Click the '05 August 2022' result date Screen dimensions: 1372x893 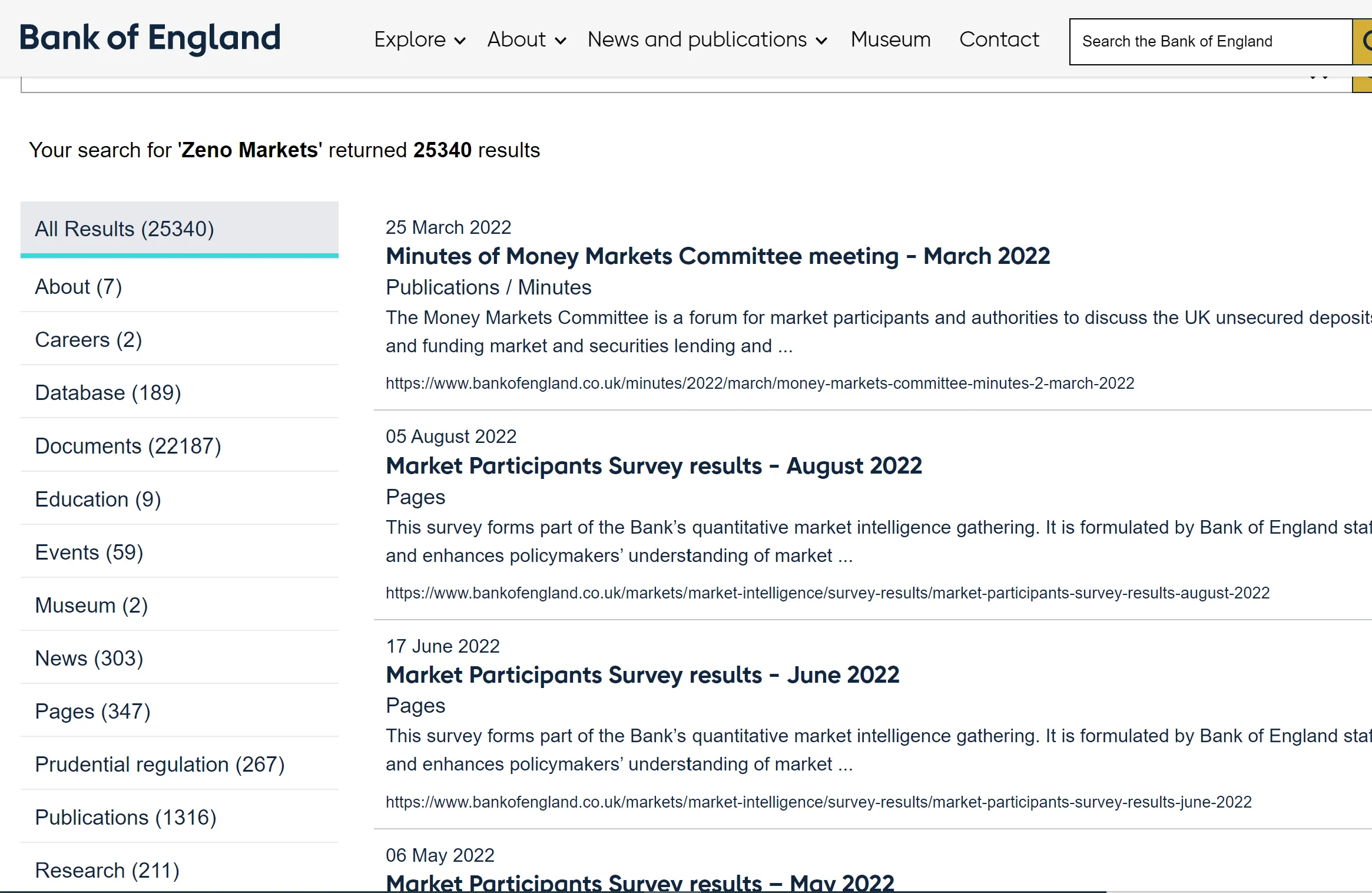click(x=451, y=436)
